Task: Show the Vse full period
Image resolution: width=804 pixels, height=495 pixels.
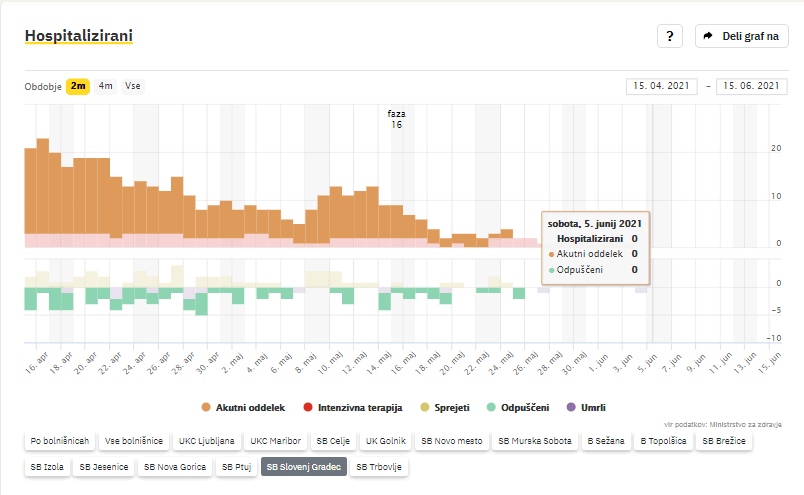Action: [x=133, y=86]
